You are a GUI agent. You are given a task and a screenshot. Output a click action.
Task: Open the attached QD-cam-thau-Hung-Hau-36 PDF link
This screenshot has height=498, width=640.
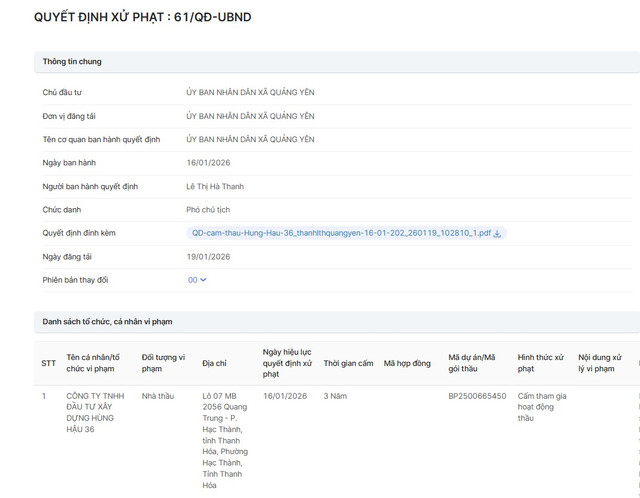340,233
